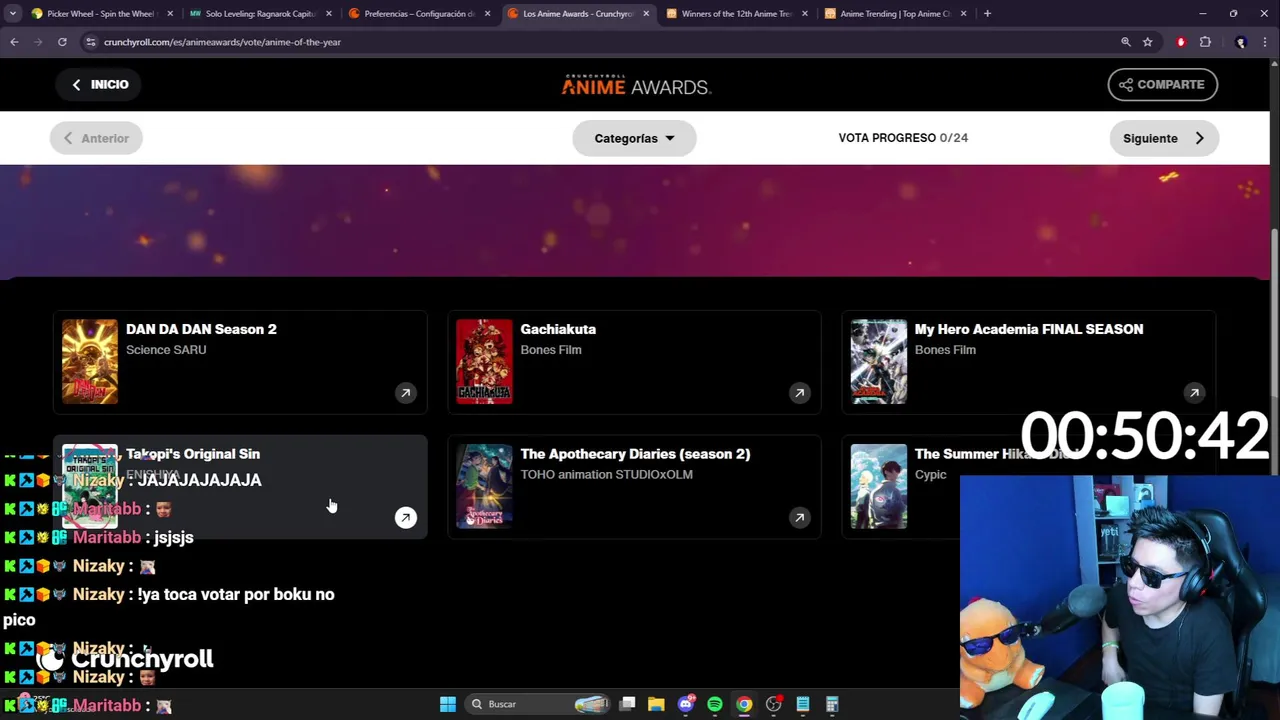Open Notepad from the taskbar
Image resolution: width=1280 pixels, height=720 pixels.
802,704
